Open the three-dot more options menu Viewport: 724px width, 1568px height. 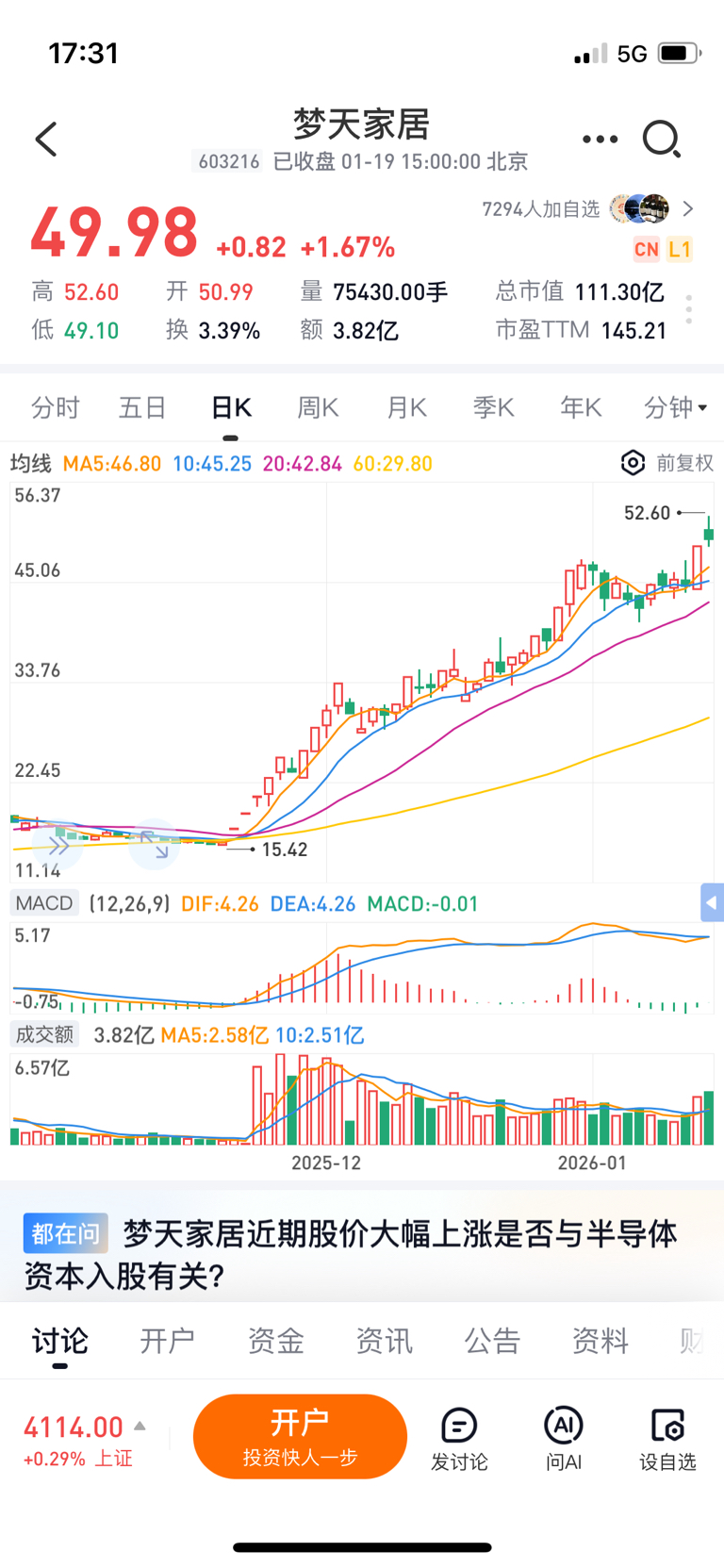tap(600, 140)
